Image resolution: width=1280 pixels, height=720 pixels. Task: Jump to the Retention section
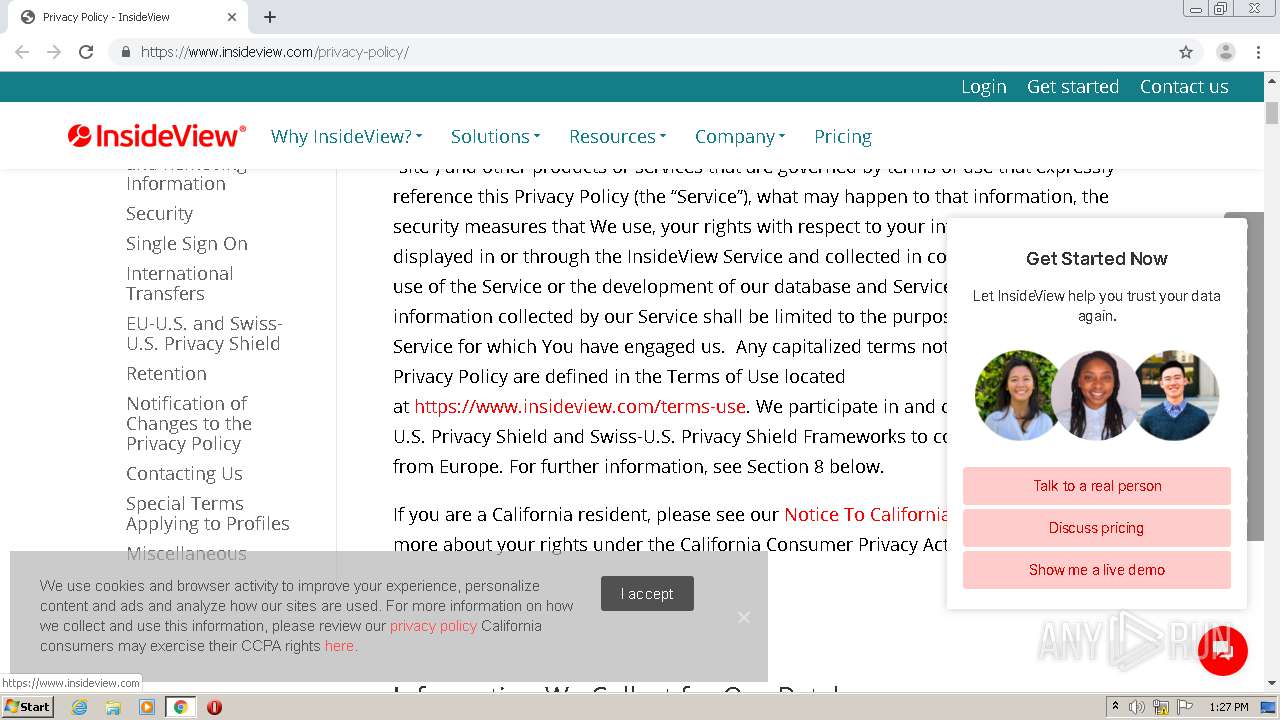(x=166, y=373)
